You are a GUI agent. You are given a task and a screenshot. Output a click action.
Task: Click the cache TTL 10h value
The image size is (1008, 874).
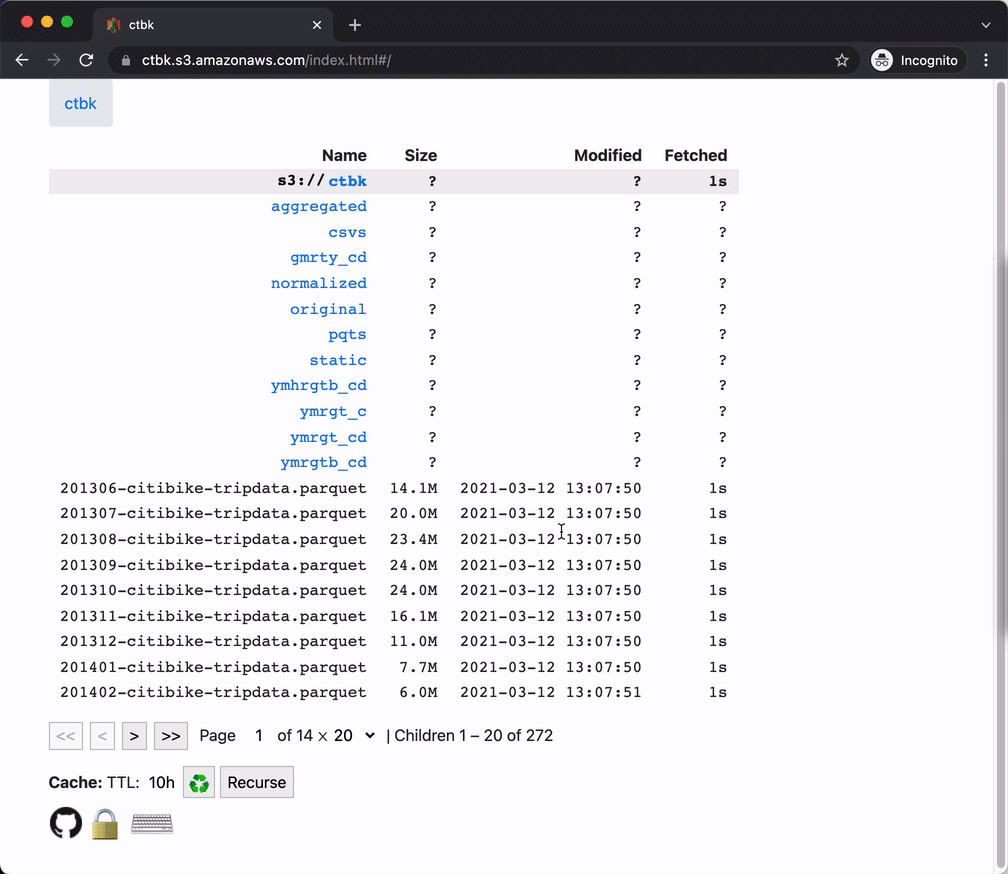[161, 782]
